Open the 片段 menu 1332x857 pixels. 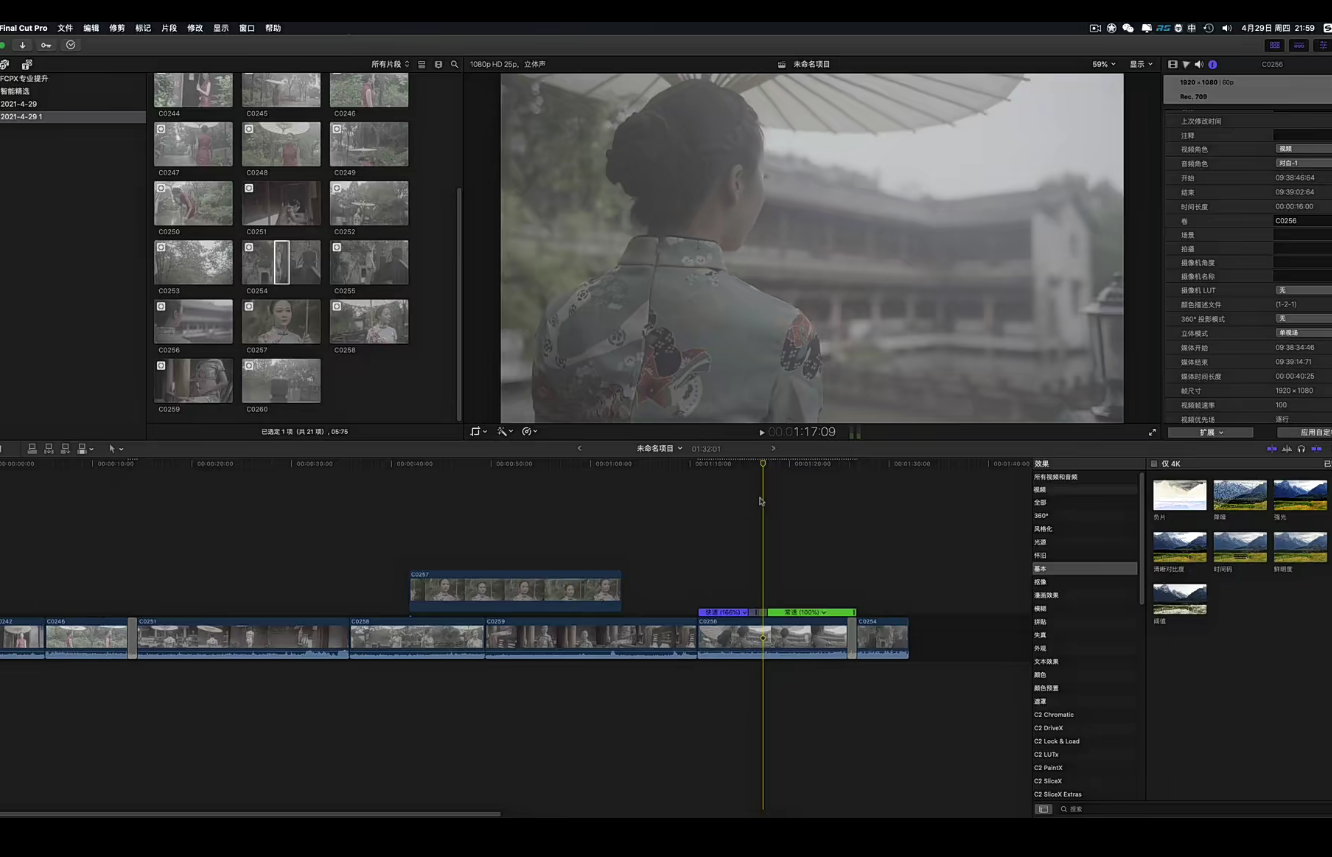tap(169, 28)
